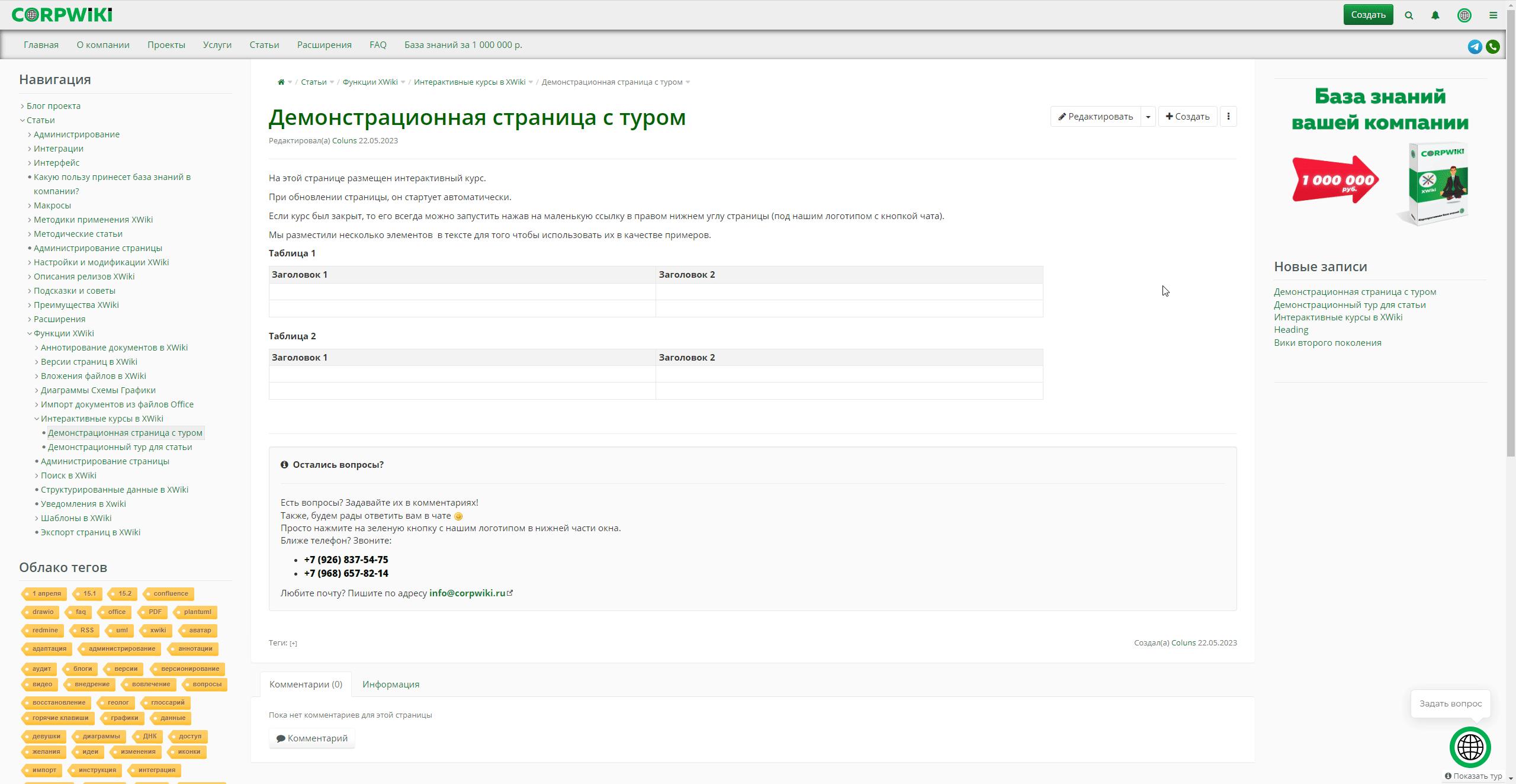Image resolution: width=1516 pixels, height=784 pixels.
Task: Open Демонстрационный тур для статьи in tree
Action: (x=120, y=447)
